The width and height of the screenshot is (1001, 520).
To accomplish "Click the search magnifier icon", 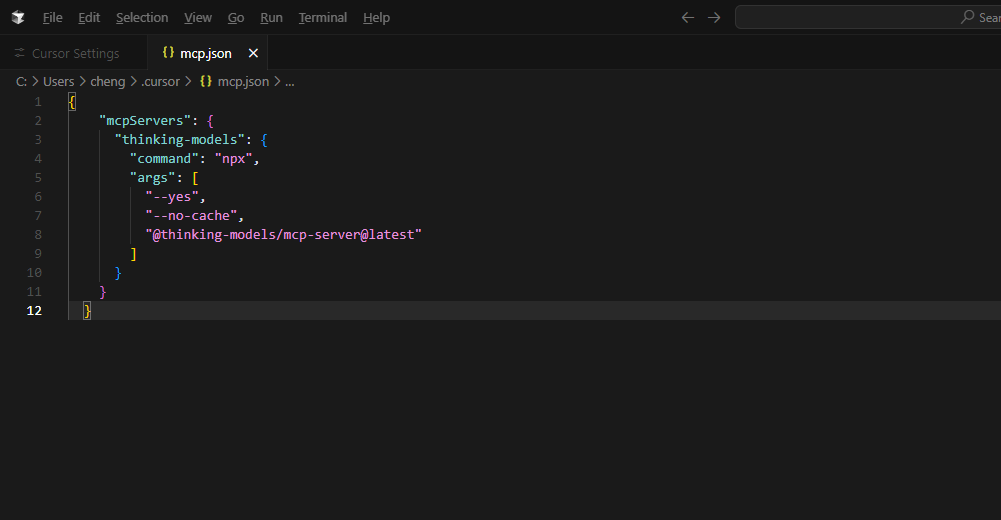I will click(968, 17).
